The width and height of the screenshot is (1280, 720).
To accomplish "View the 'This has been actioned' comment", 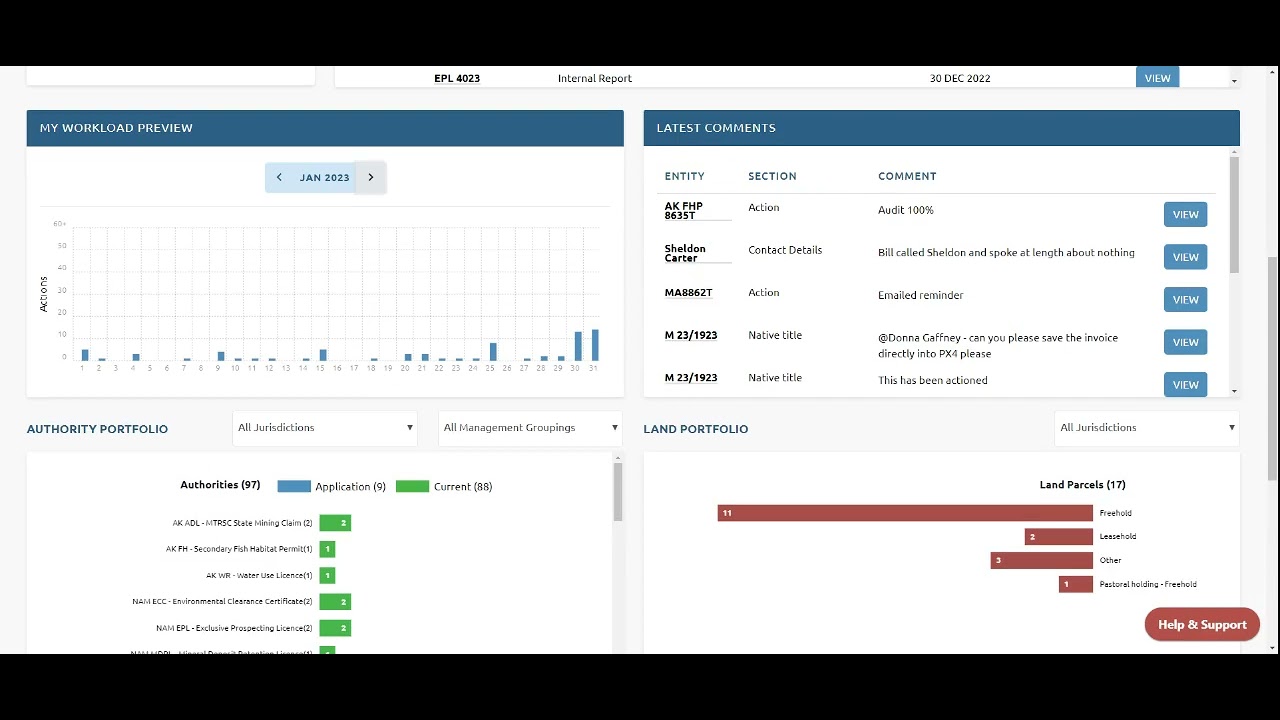I will [x=1185, y=385].
